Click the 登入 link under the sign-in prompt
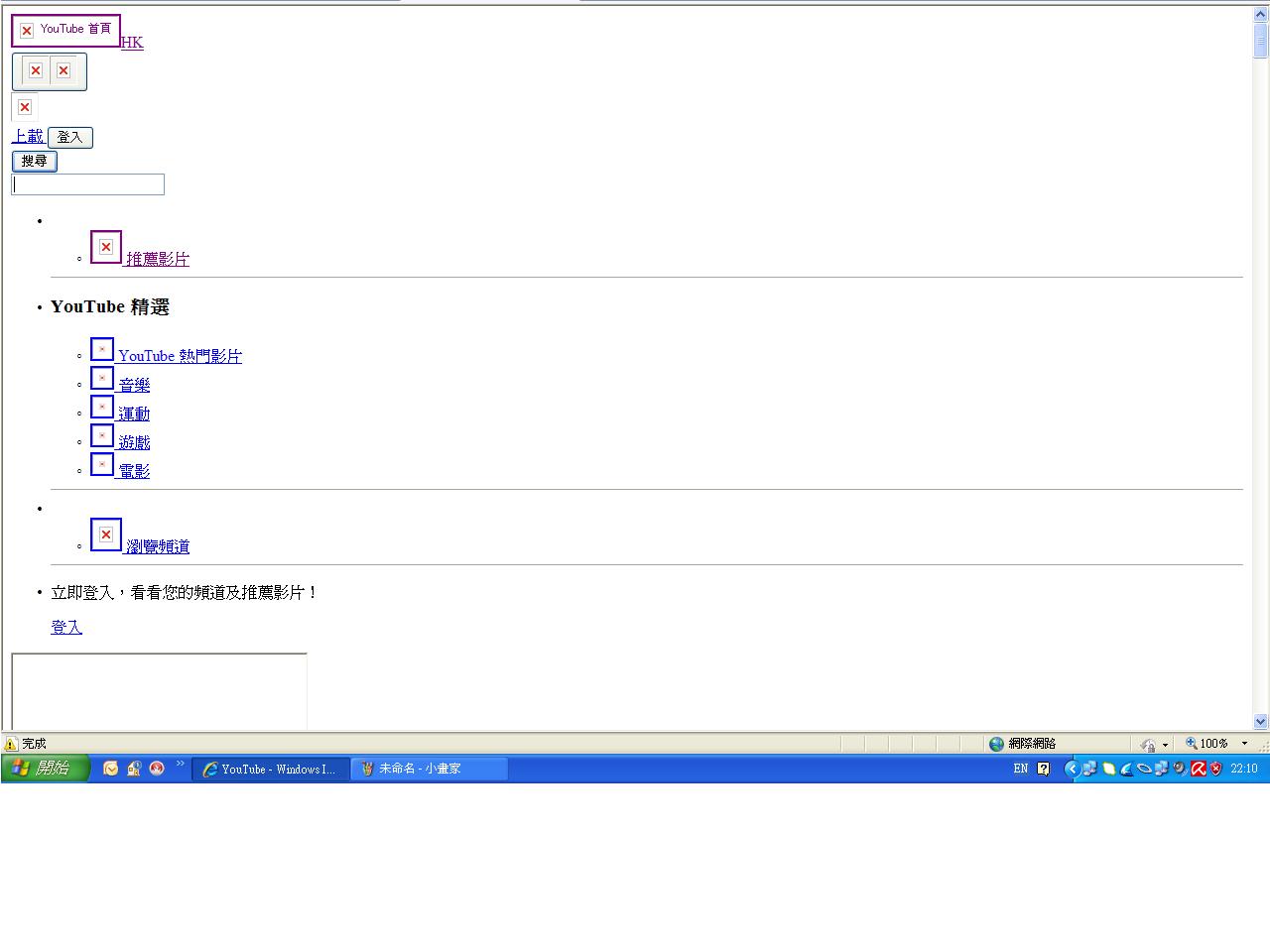 [x=66, y=627]
